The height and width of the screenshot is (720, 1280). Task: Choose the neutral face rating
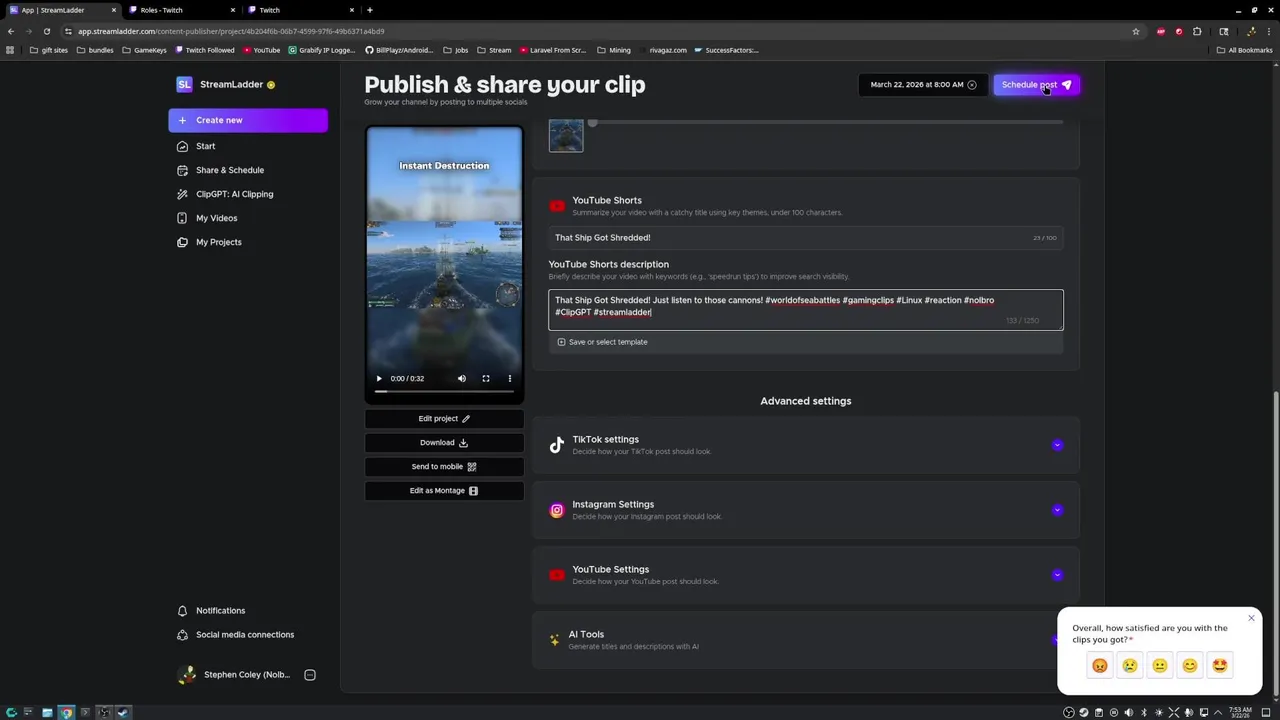tap(1160, 666)
